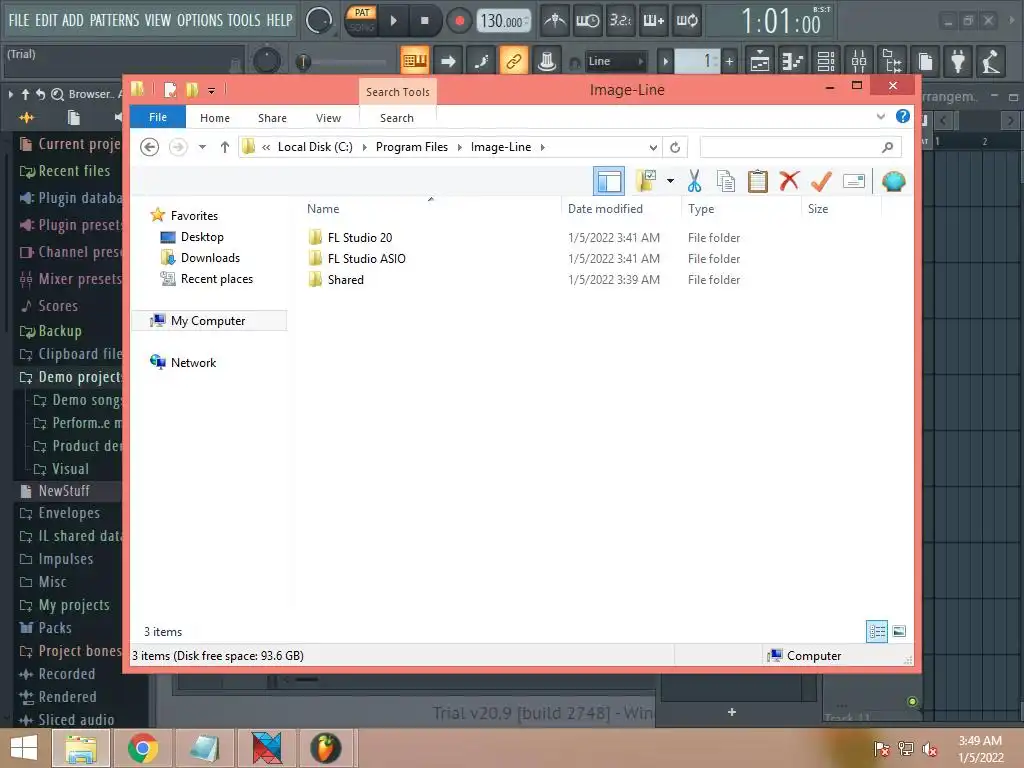Toggle wait for input before recording
Viewport: 1024px width, 768px height.
click(x=587, y=21)
